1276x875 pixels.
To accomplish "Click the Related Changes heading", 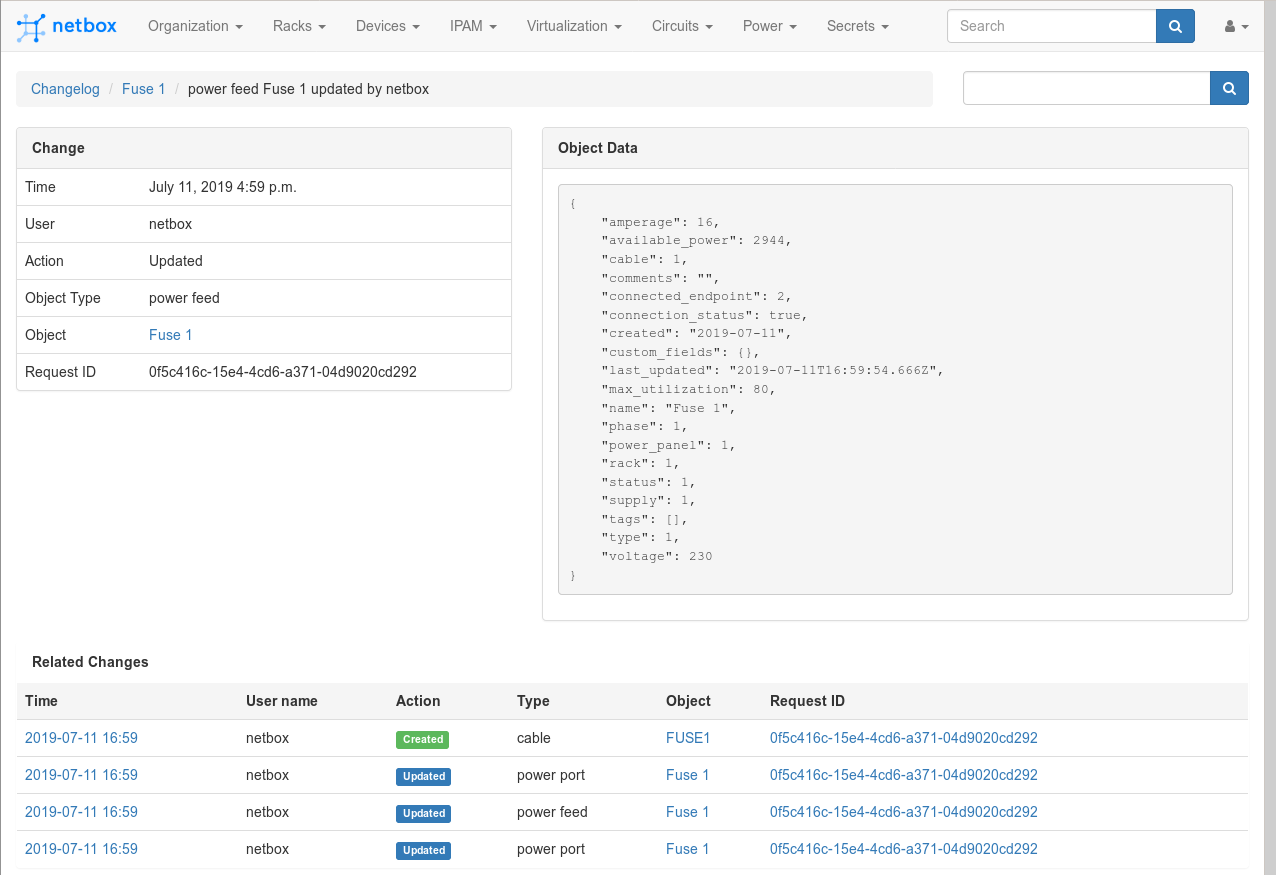I will pos(90,662).
